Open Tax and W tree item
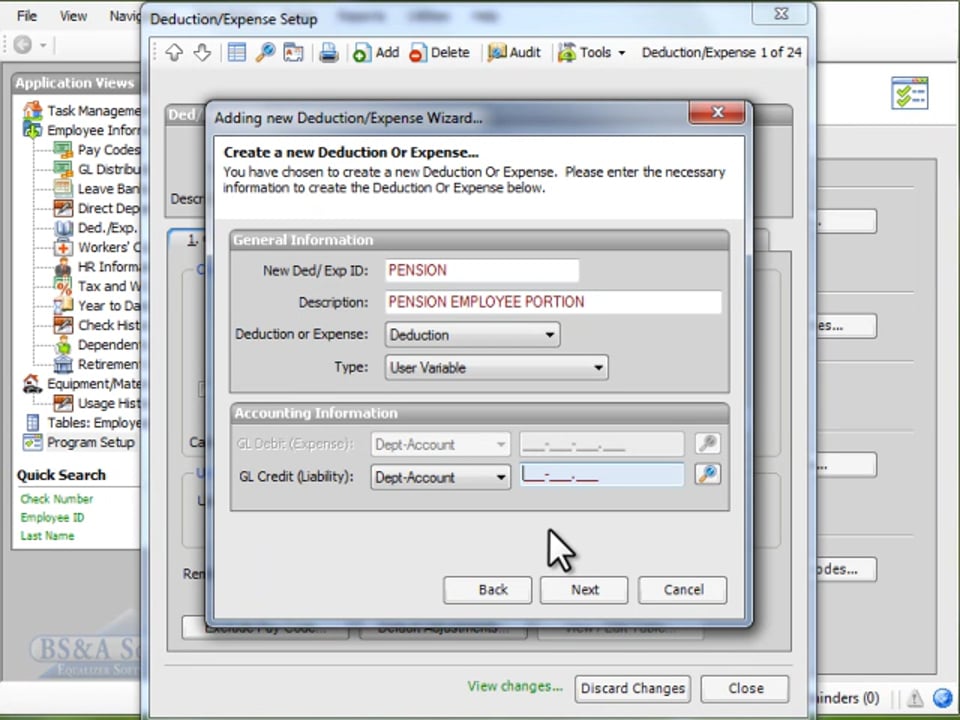The image size is (960, 720). coord(97,287)
